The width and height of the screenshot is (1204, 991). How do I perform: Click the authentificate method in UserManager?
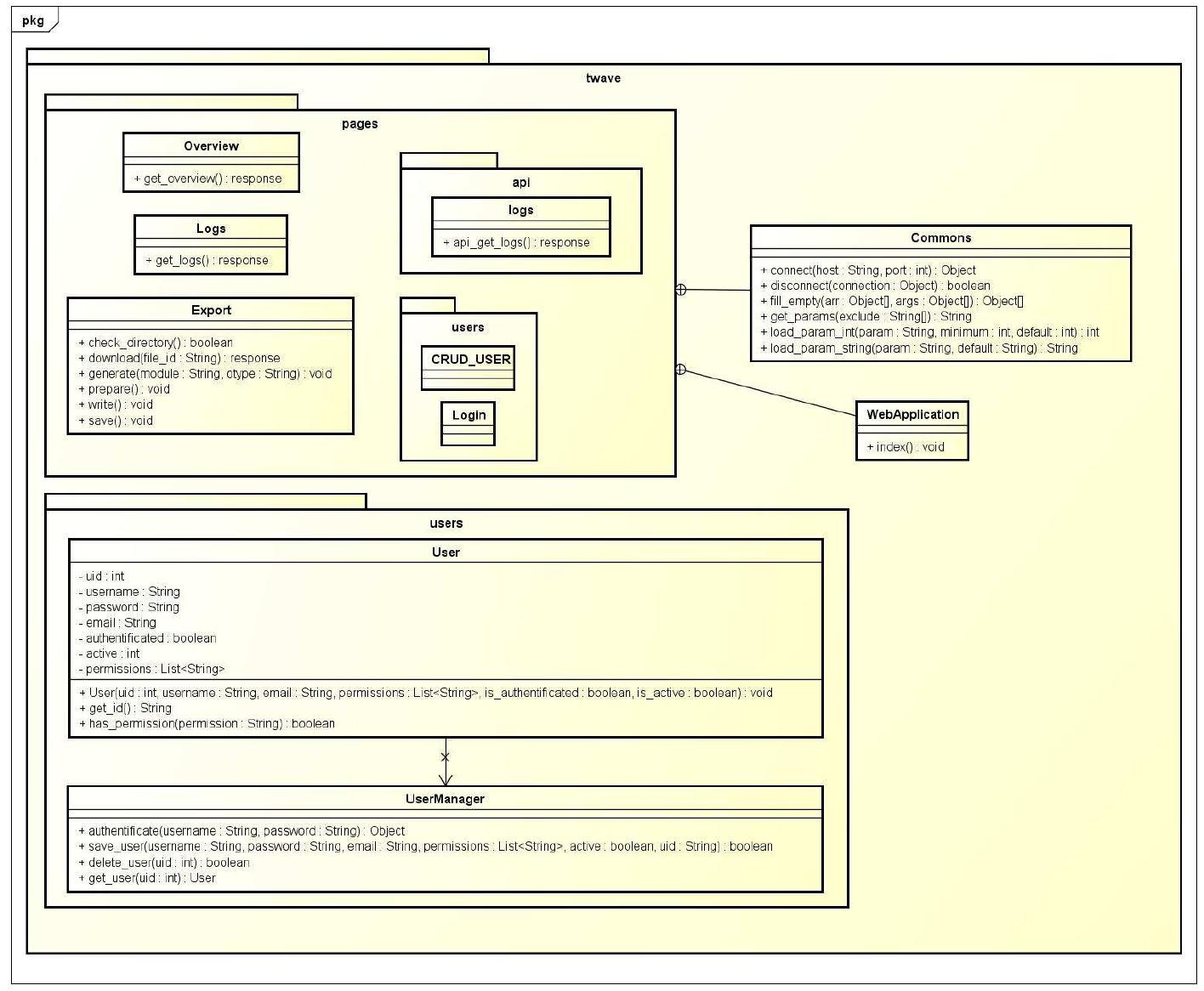(x=239, y=830)
